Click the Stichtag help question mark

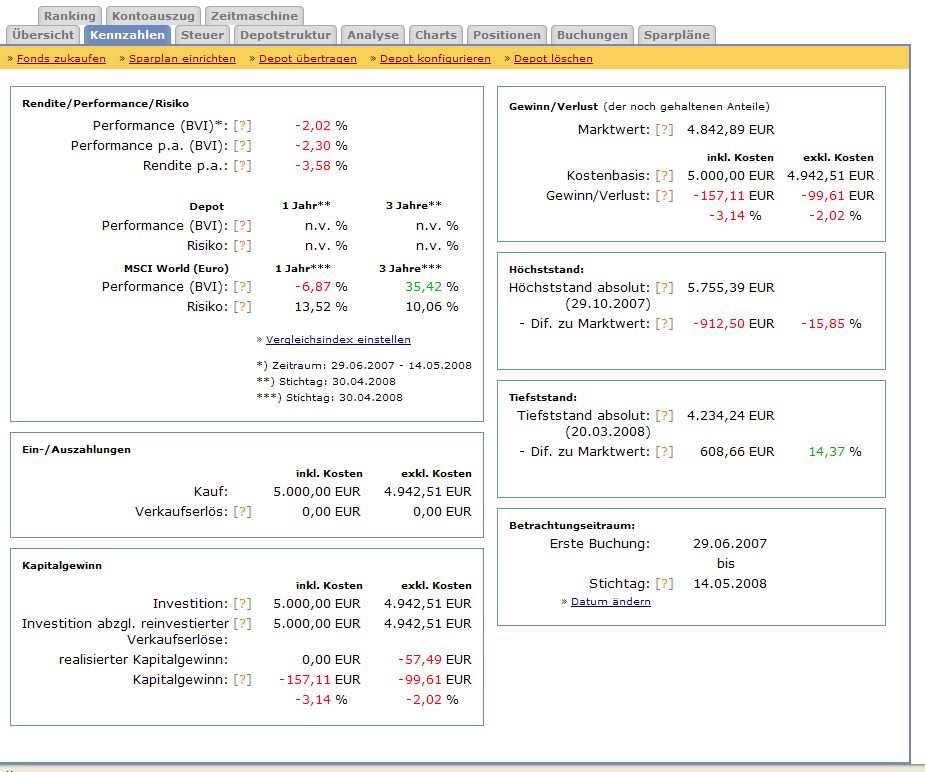[x=665, y=584]
